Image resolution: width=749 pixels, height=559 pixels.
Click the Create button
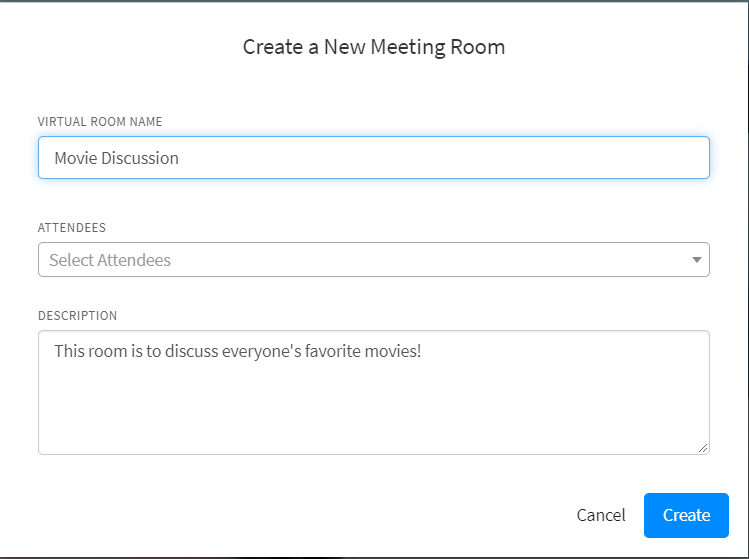686,515
